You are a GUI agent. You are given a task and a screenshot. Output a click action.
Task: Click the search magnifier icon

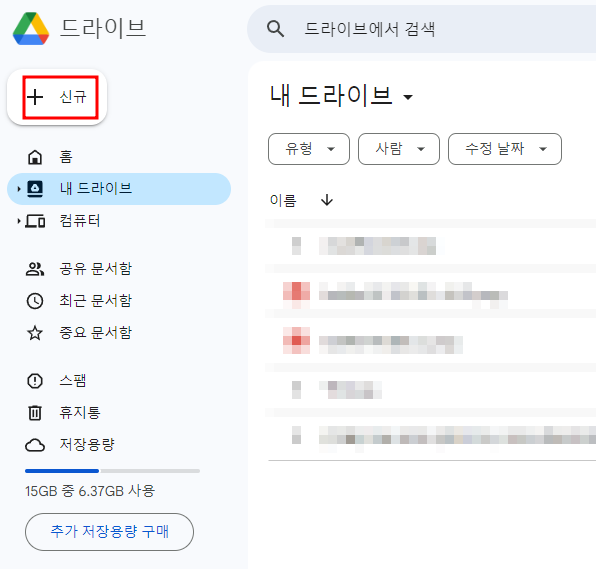click(x=275, y=29)
